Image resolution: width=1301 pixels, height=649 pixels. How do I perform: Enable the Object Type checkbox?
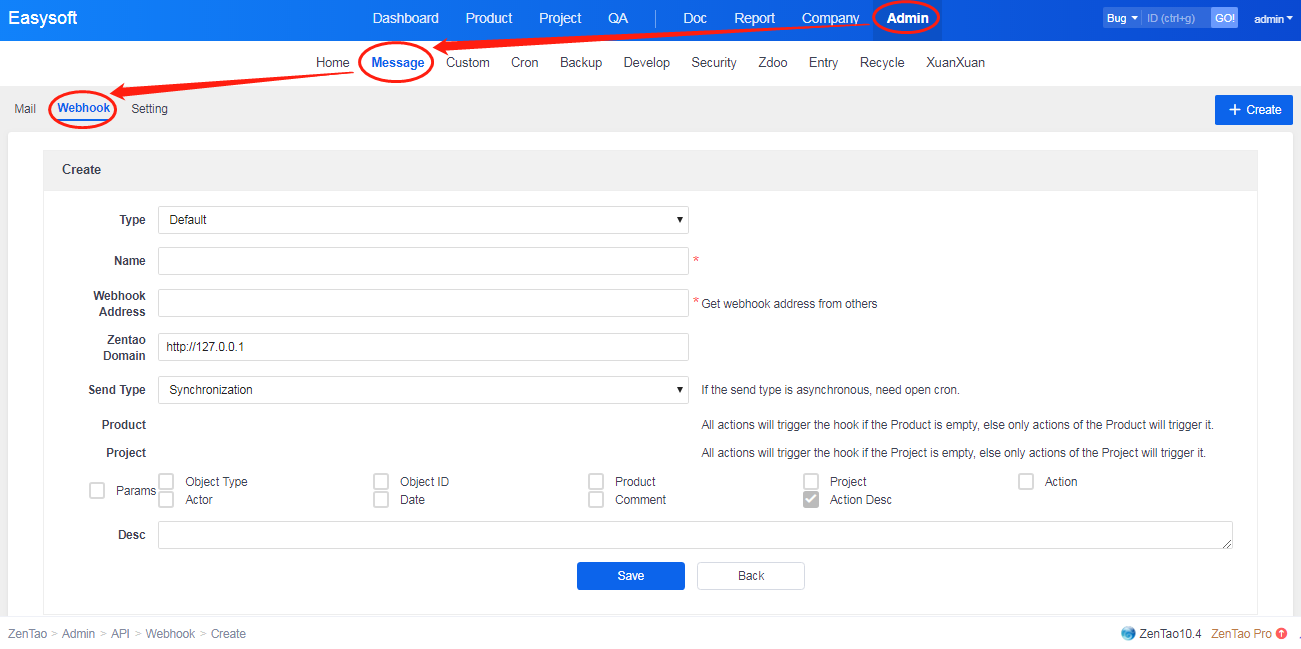coord(166,482)
